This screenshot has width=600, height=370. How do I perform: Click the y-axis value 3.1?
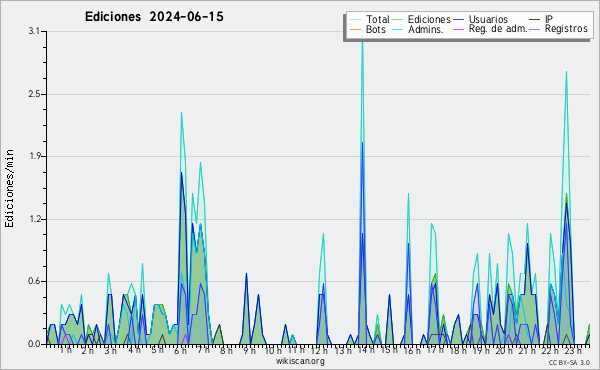point(34,31)
